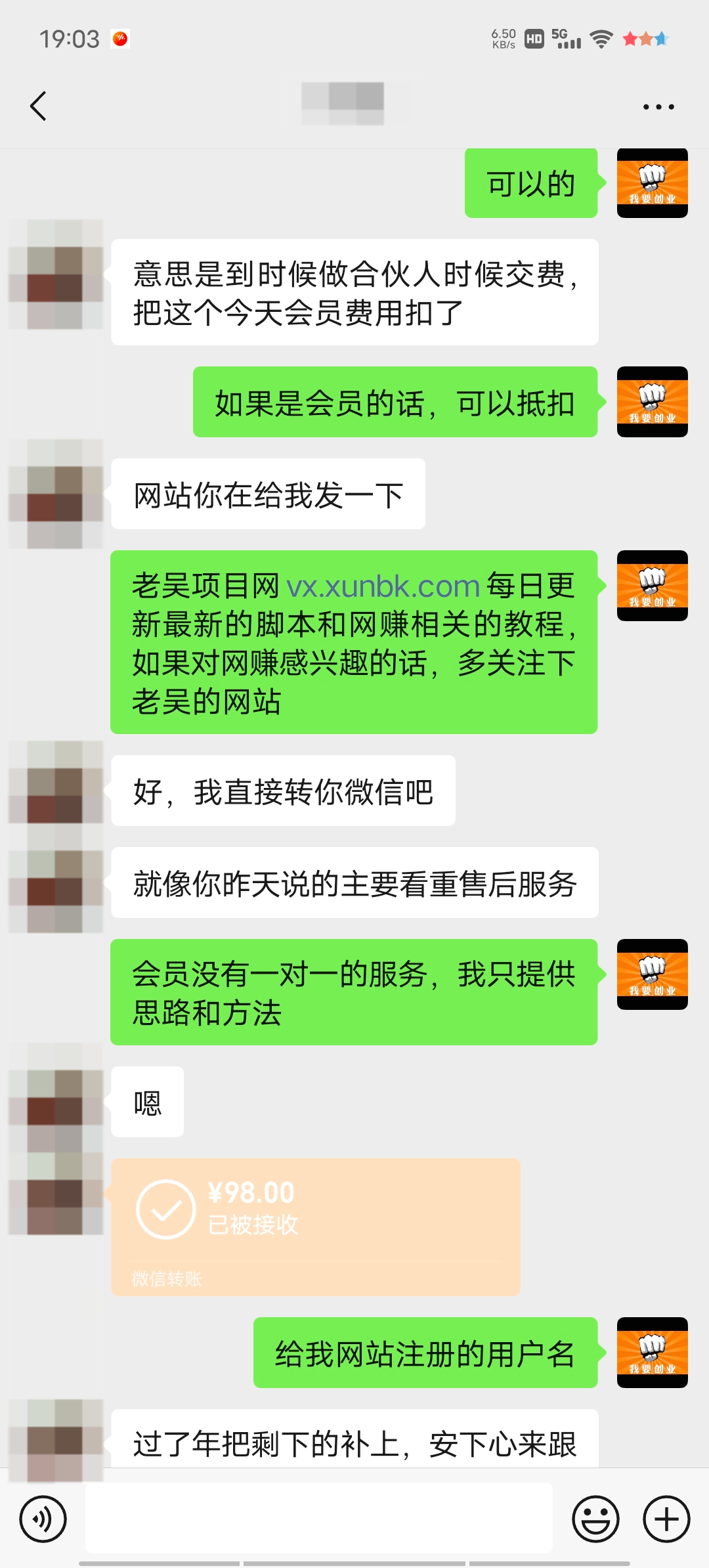
Task: Tap sender avatar beside 给我网站注册的用户名
Action: pos(653,1353)
